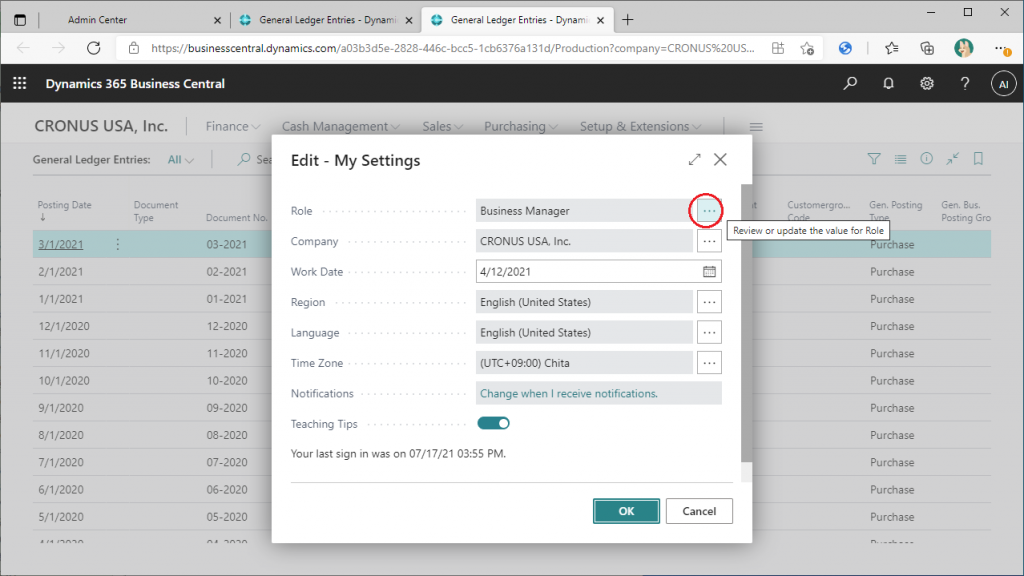Open browser Collections
The width and height of the screenshot is (1024, 576).
click(927, 48)
